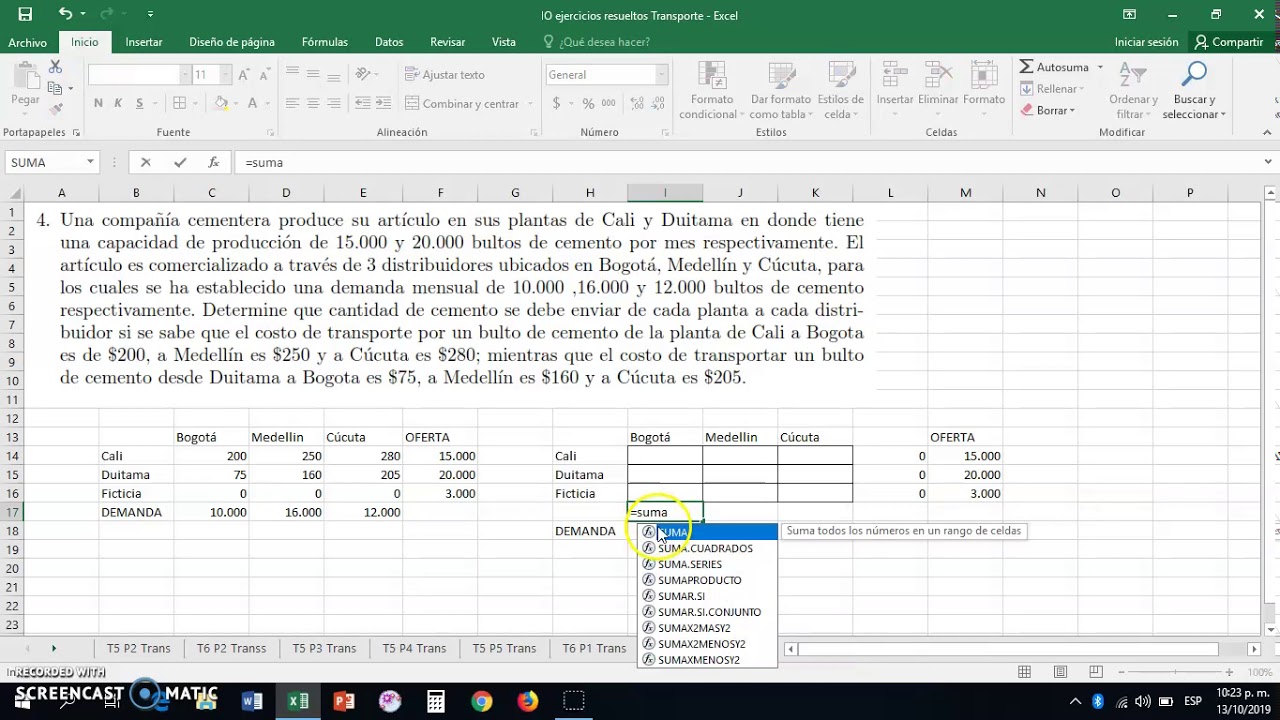
Task: Expand the General number format dropdown
Action: pyautogui.click(x=661, y=75)
